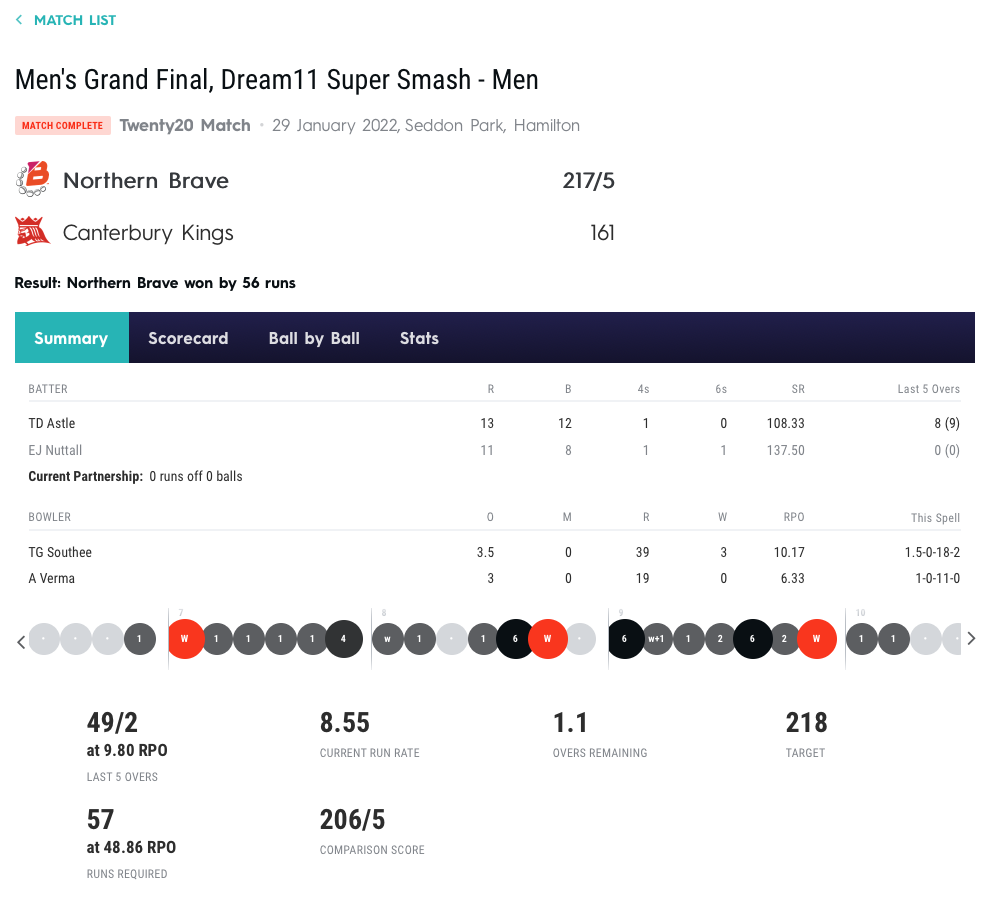The height and width of the screenshot is (909, 989).
Task: Select the Summary tab
Action: click(x=71, y=338)
